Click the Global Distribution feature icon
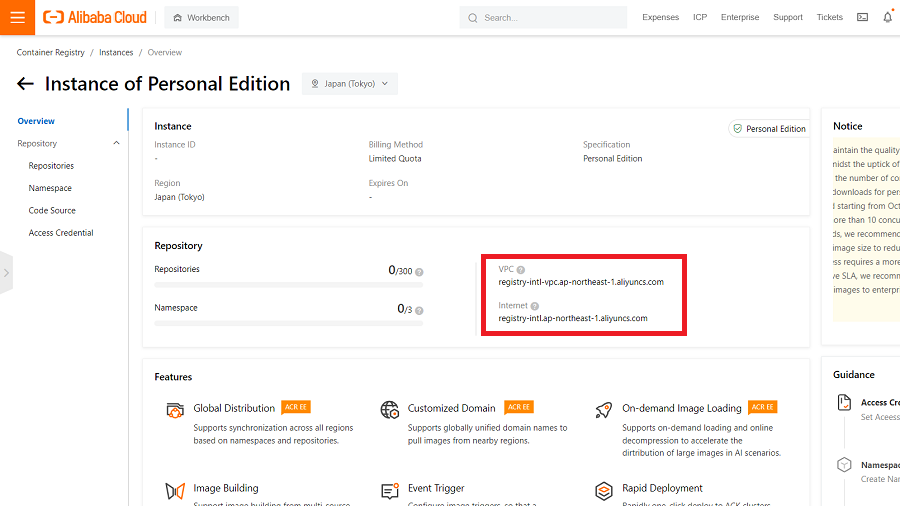900x506 pixels. (175, 410)
